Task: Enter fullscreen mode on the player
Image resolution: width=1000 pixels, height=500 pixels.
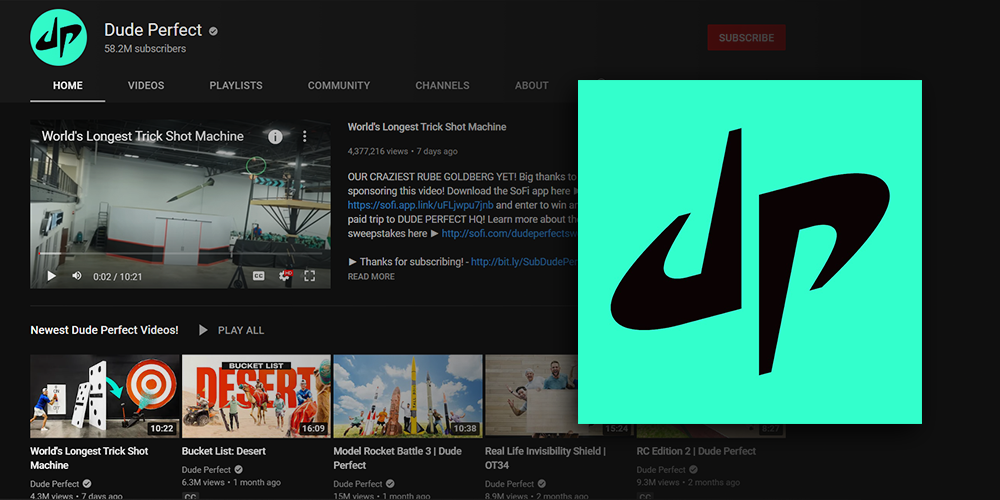Action: [309, 276]
